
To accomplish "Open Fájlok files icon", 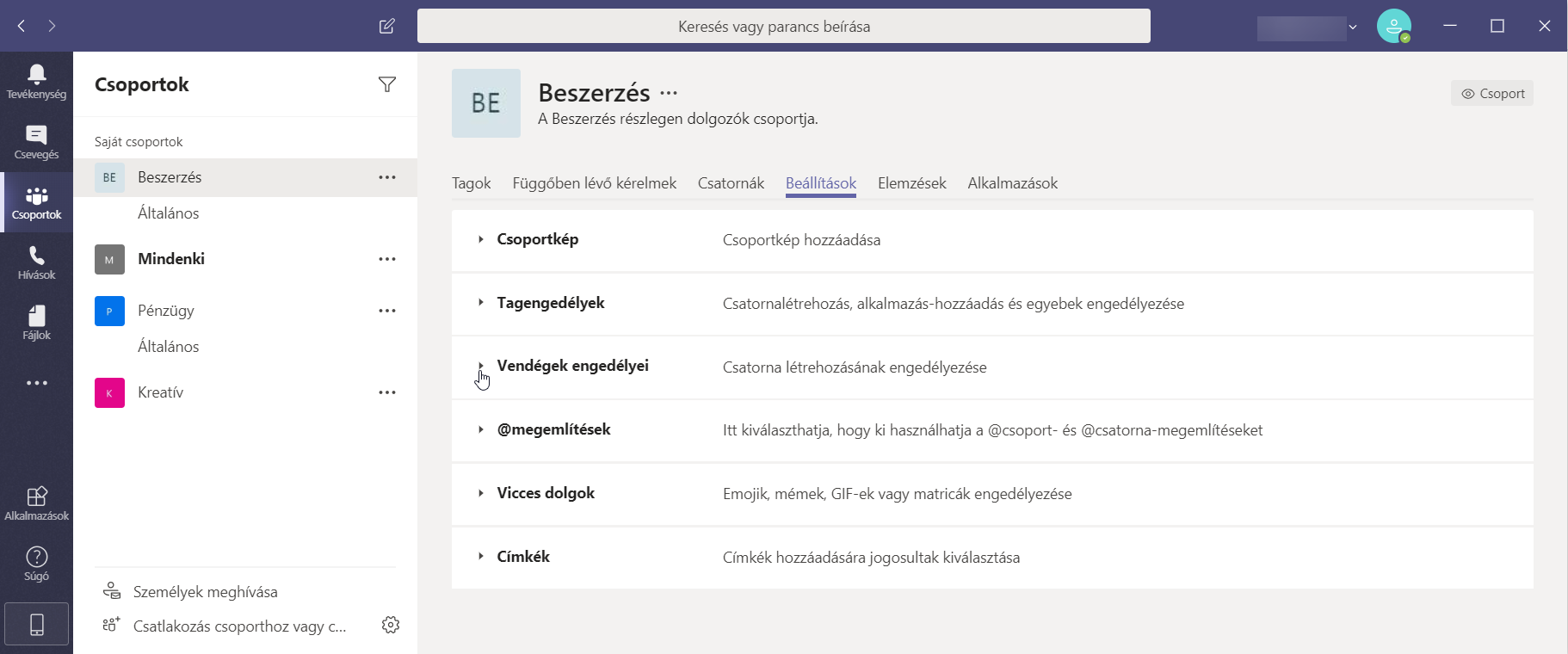I will [x=36, y=323].
